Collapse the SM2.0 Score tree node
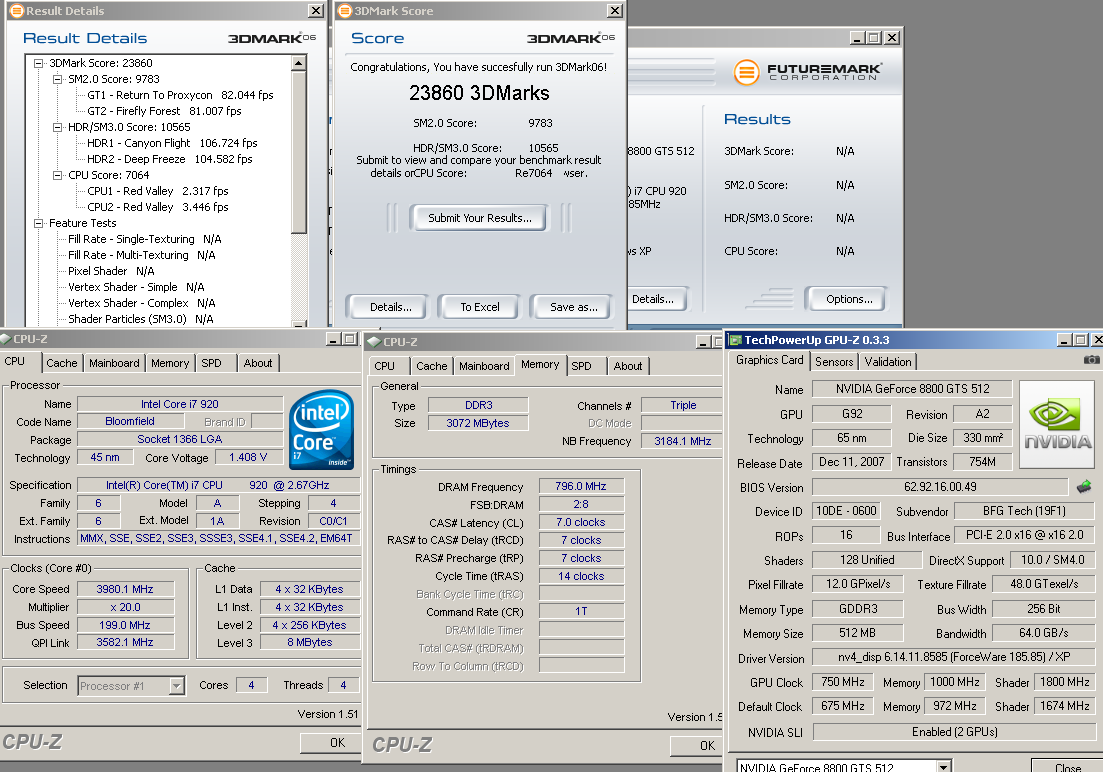Viewport: 1103px width, 772px height. tap(58, 80)
